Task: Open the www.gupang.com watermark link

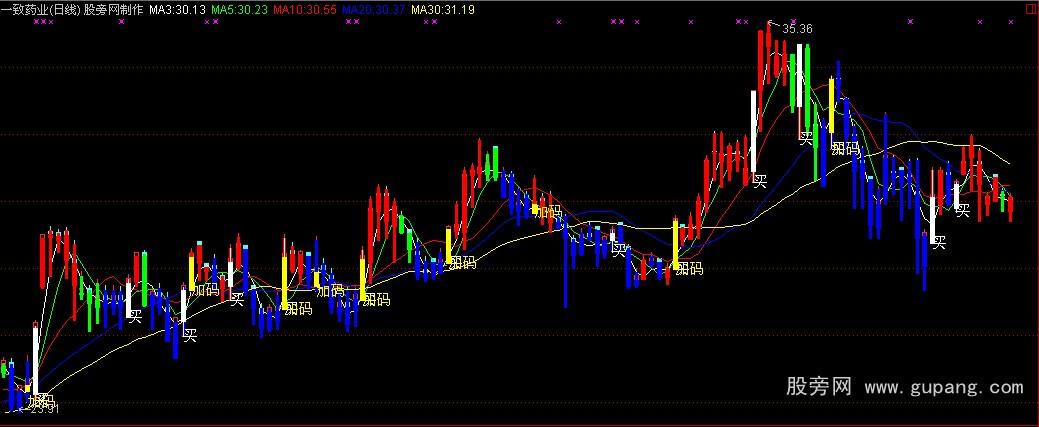Action: tap(944, 388)
